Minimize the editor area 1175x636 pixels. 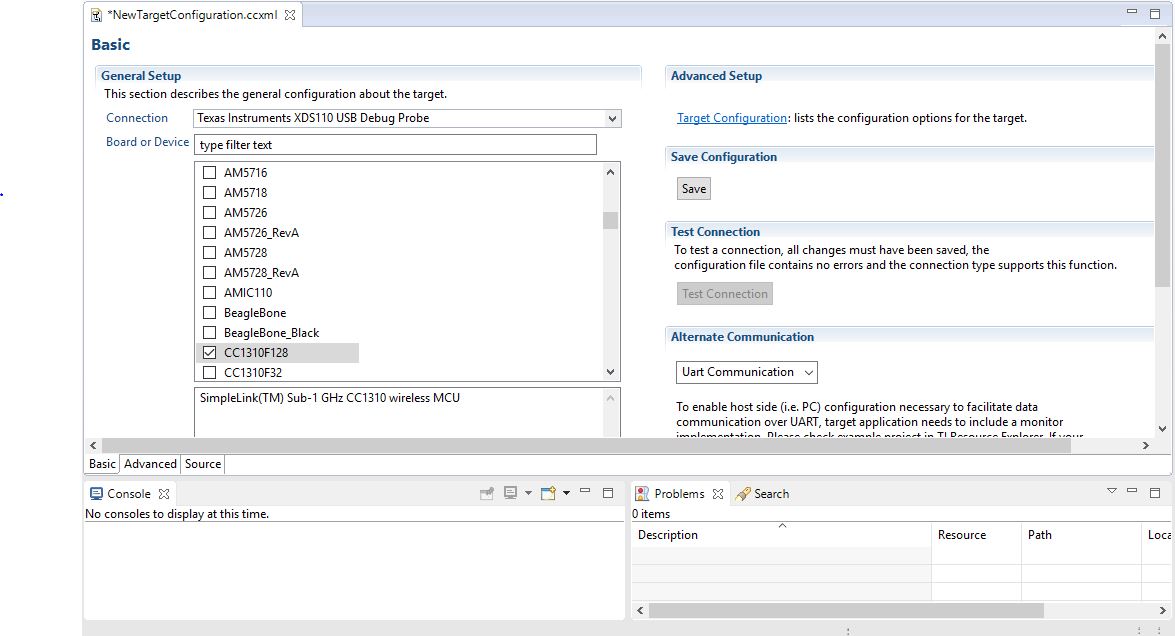[1132, 12]
